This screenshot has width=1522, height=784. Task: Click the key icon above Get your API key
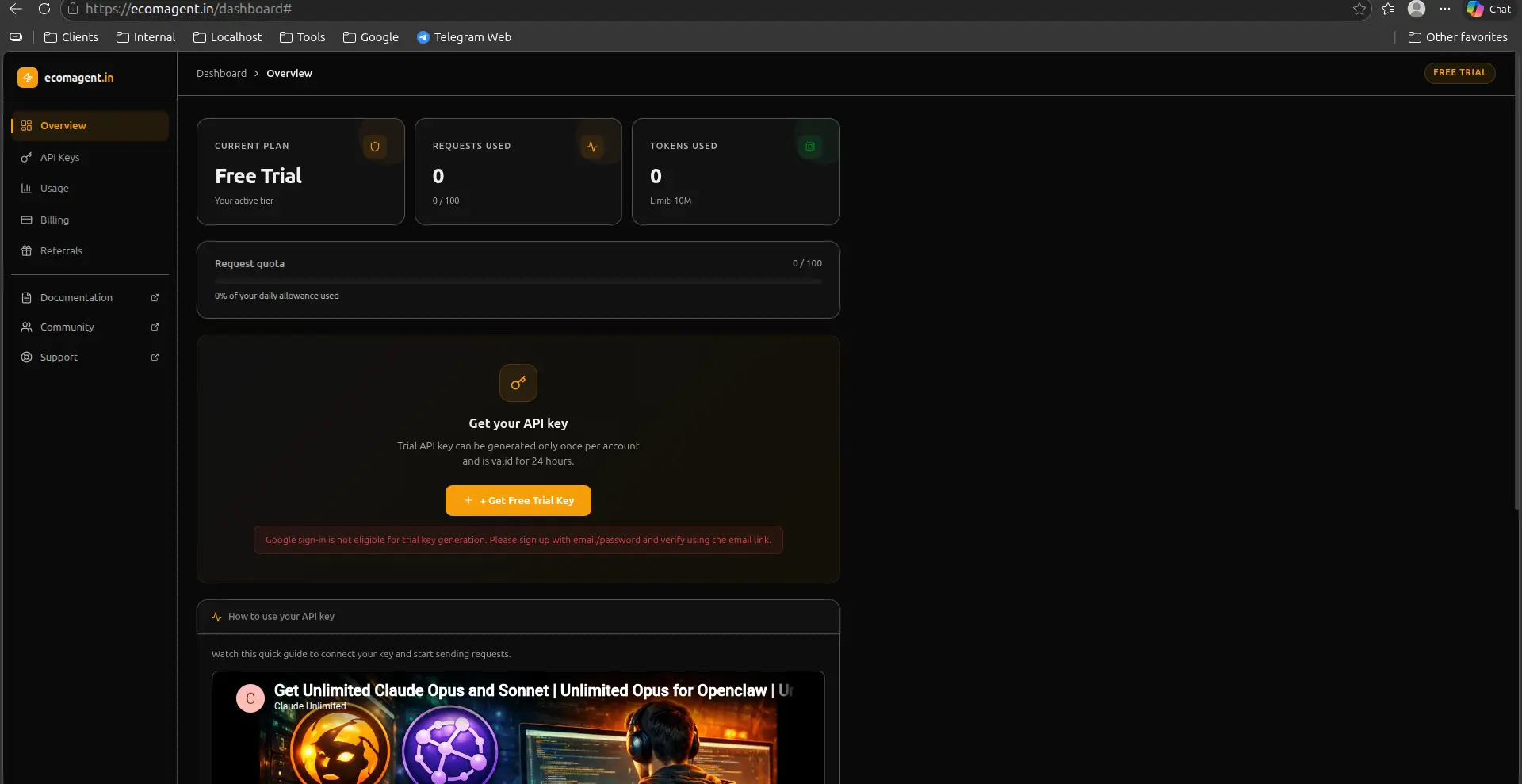[x=518, y=383]
